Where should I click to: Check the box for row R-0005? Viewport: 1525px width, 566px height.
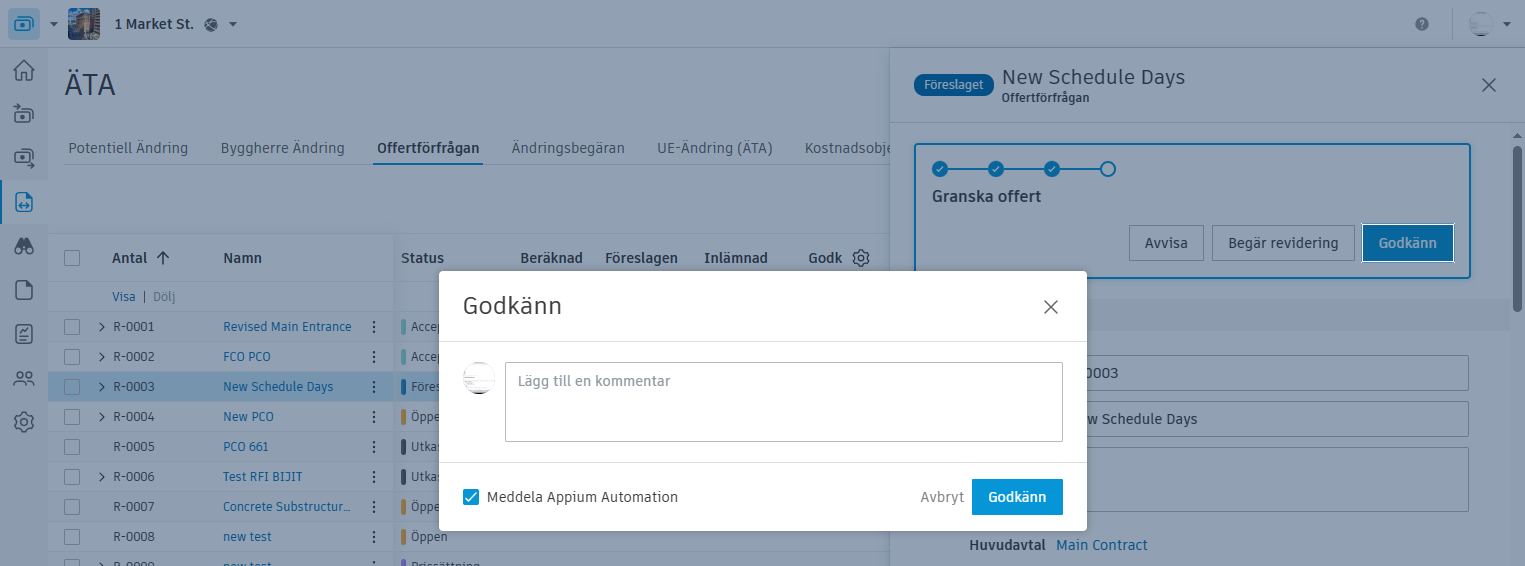72,447
